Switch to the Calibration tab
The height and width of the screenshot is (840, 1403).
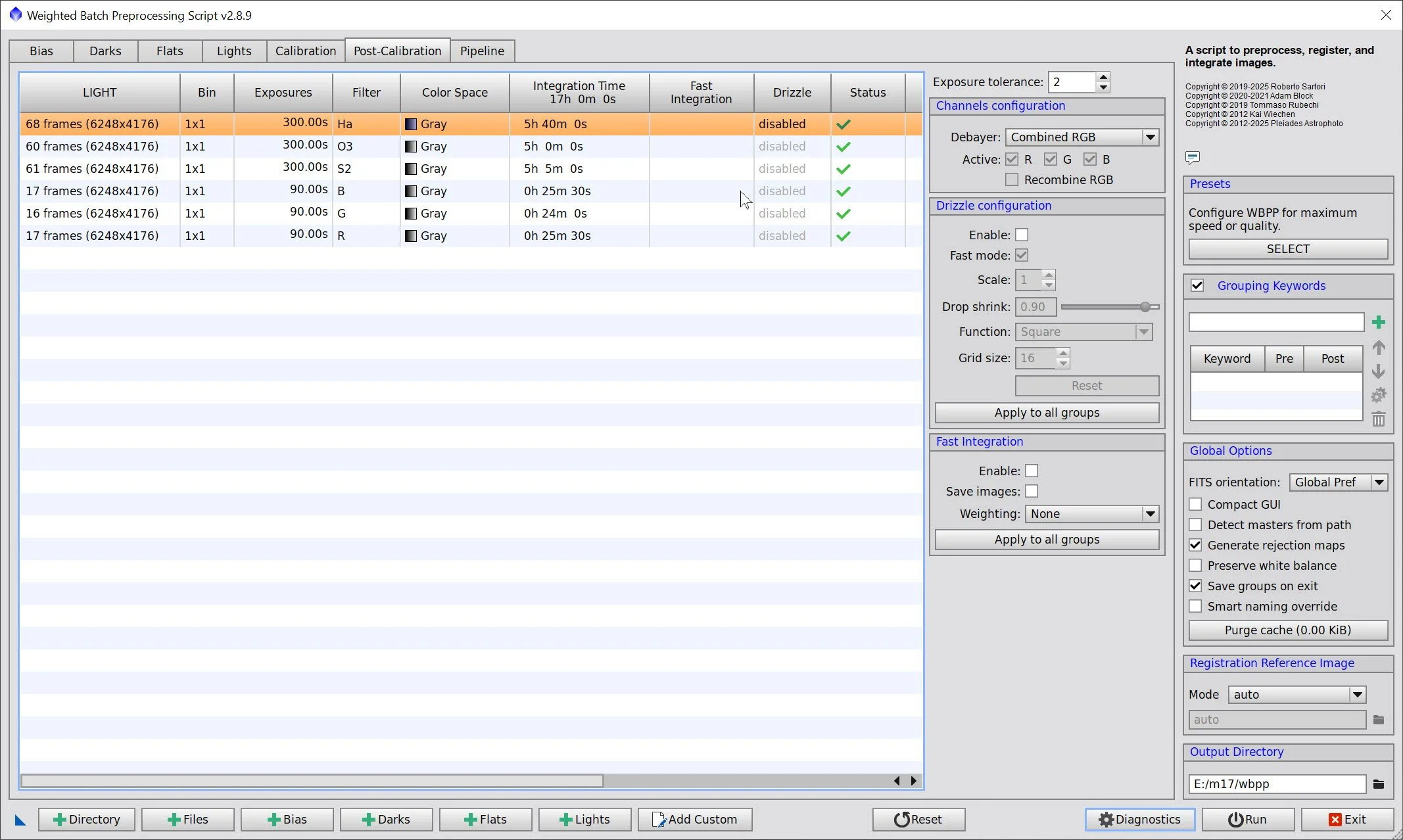tap(305, 51)
